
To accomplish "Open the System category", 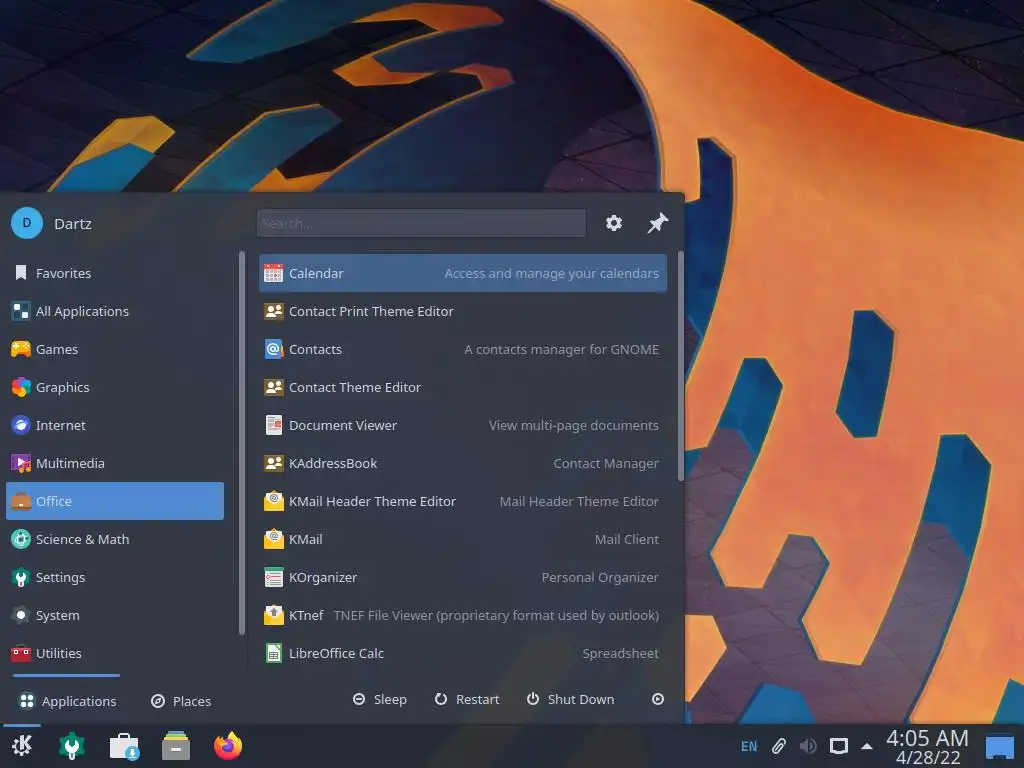I will click(115, 615).
